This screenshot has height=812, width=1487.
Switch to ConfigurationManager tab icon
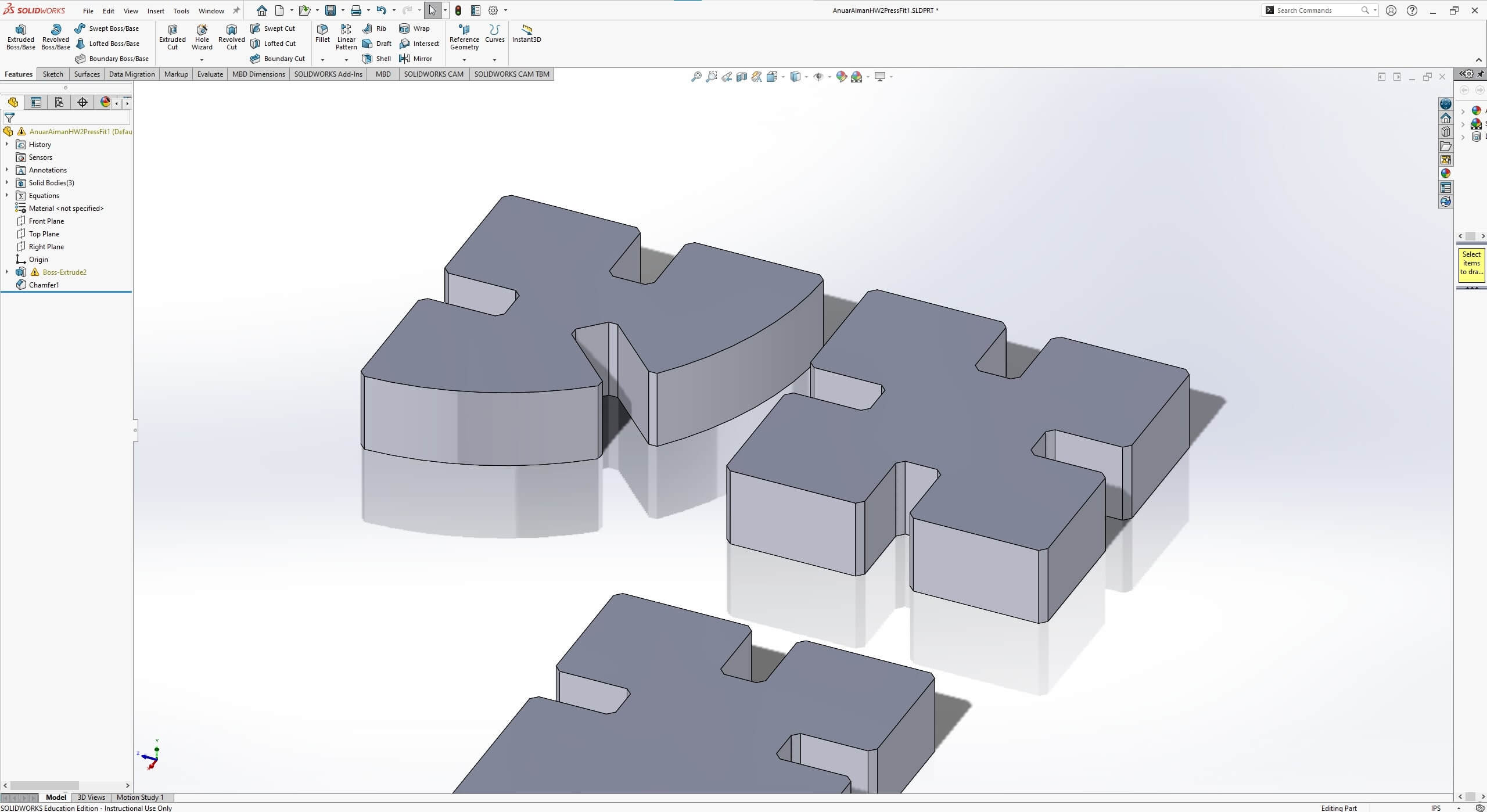tap(59, 103)
